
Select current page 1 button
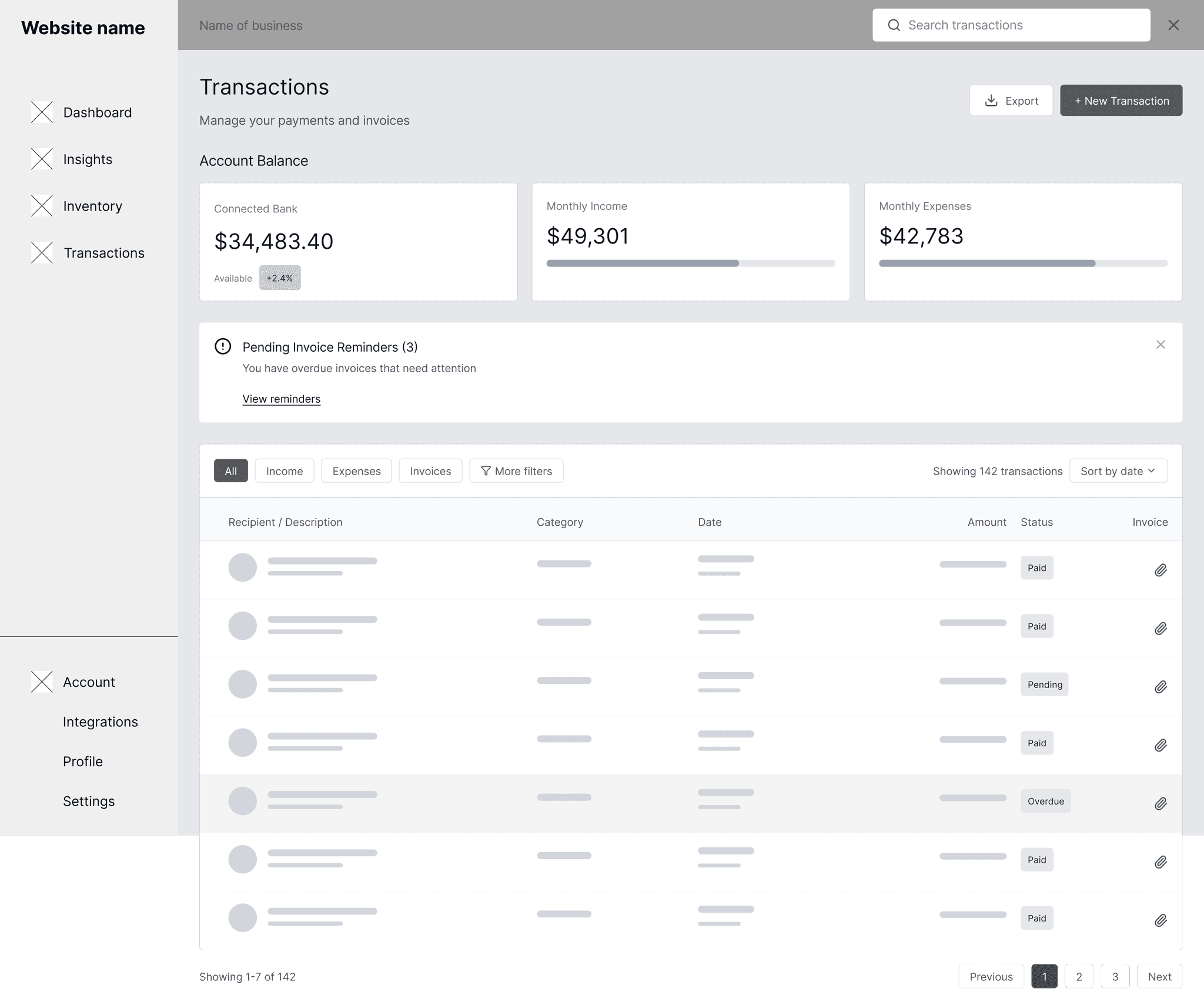[x=1044, y=977]
